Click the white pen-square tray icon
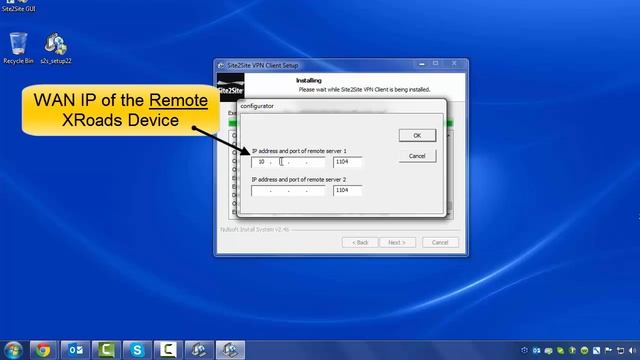 (596, 351)
